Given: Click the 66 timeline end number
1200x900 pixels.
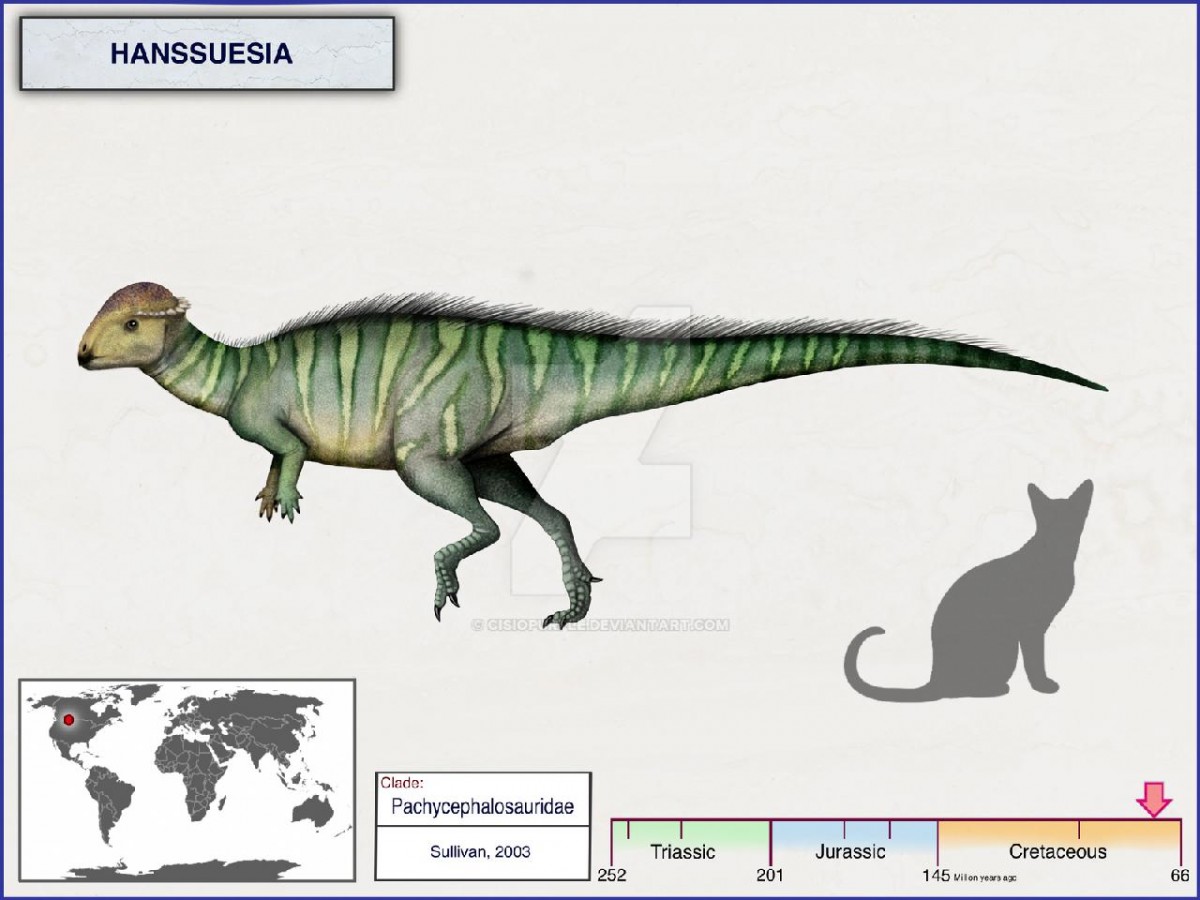Looking at the screenshot, I should [x=1180, y=877].
